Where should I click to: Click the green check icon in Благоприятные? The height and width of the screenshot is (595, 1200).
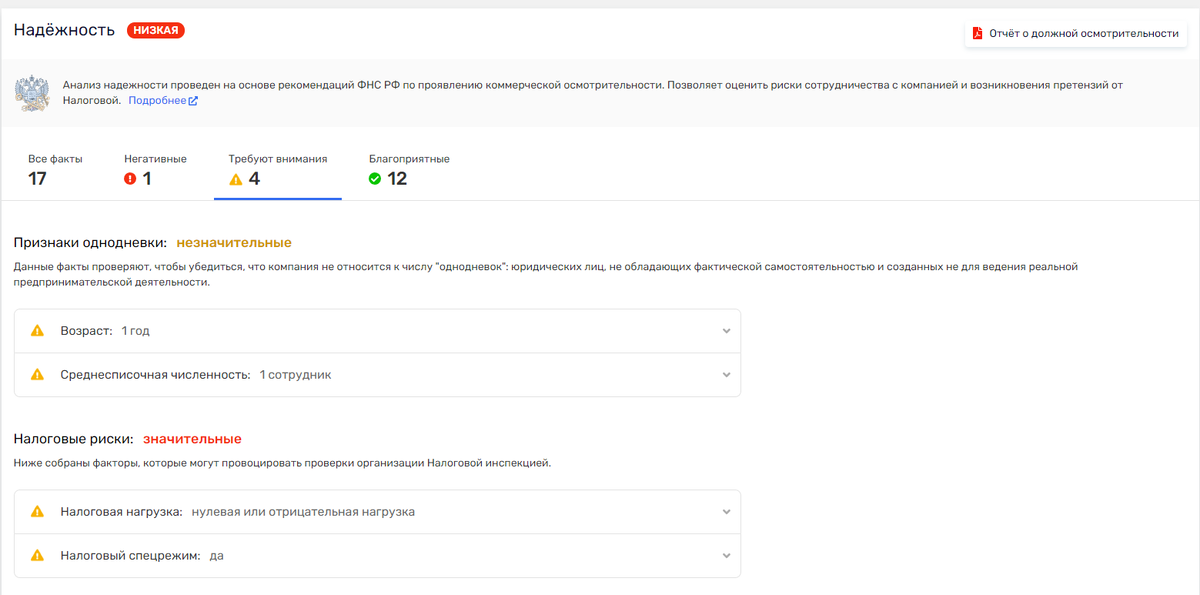[375, 179]
